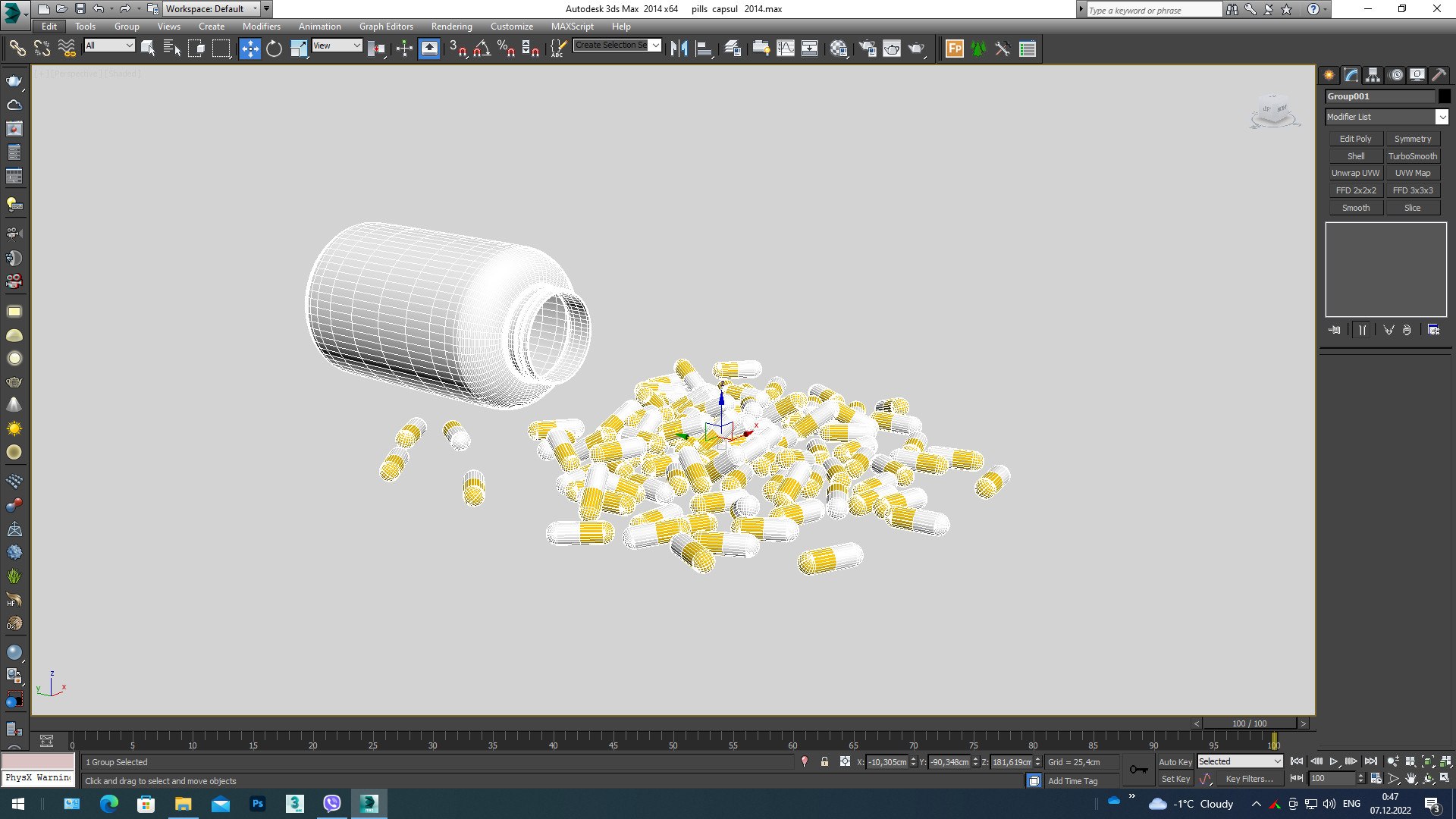Screen dimensions: 1456x819
Task: Open the Mirror tool
Action: tap(679, 49)
